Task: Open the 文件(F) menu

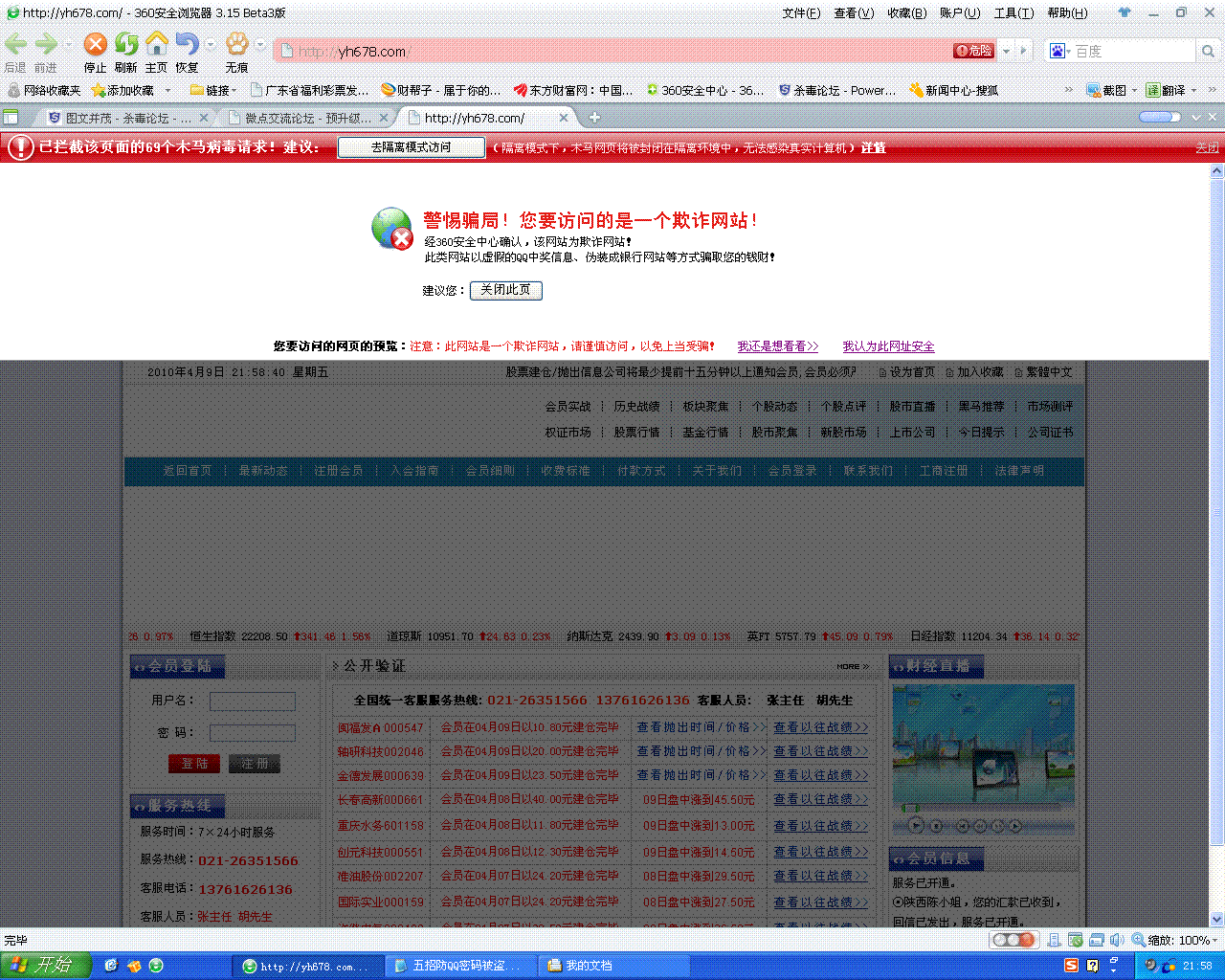Action: click(801, 12)
